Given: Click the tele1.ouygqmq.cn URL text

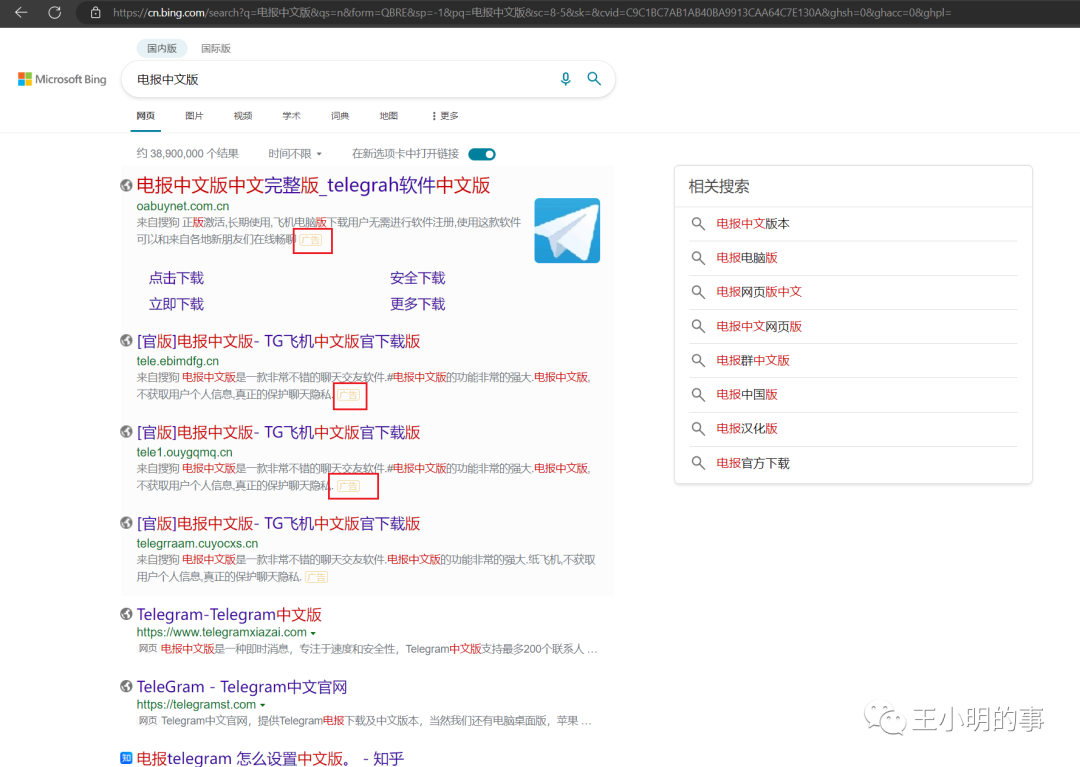Looking at the screenshot, I should (x=185, y=452).
